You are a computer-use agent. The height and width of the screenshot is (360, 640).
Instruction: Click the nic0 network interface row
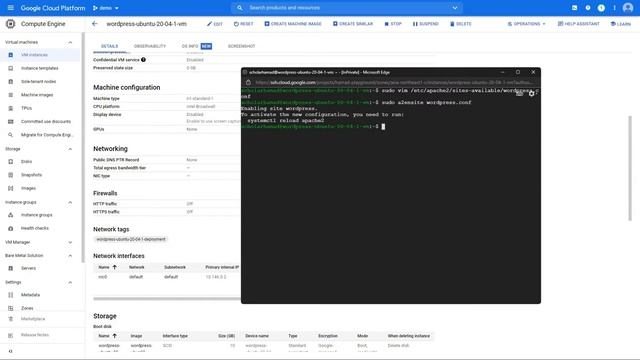click(167, 277)
